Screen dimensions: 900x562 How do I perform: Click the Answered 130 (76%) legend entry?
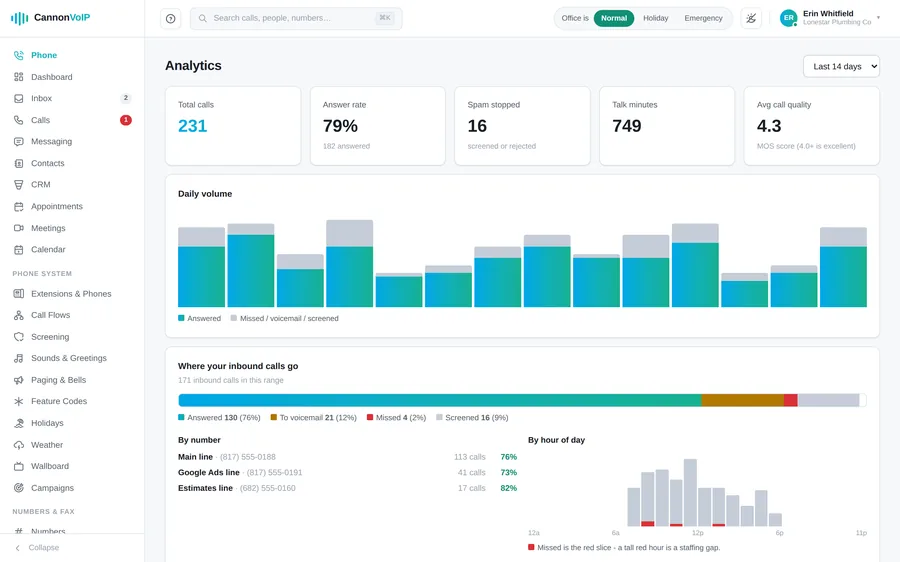[x=219, y=417]
